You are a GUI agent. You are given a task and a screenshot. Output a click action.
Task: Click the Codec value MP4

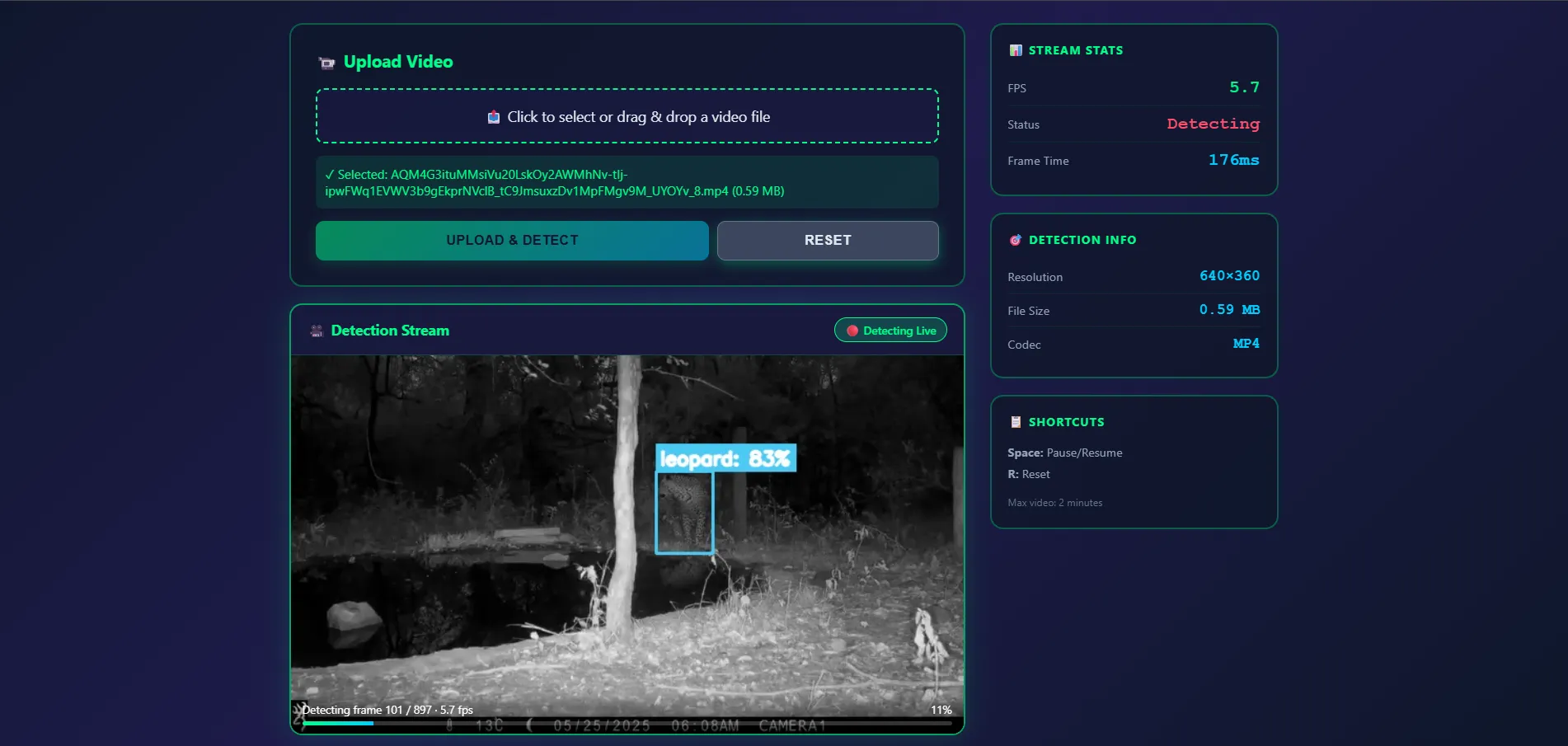[1246, 344]
